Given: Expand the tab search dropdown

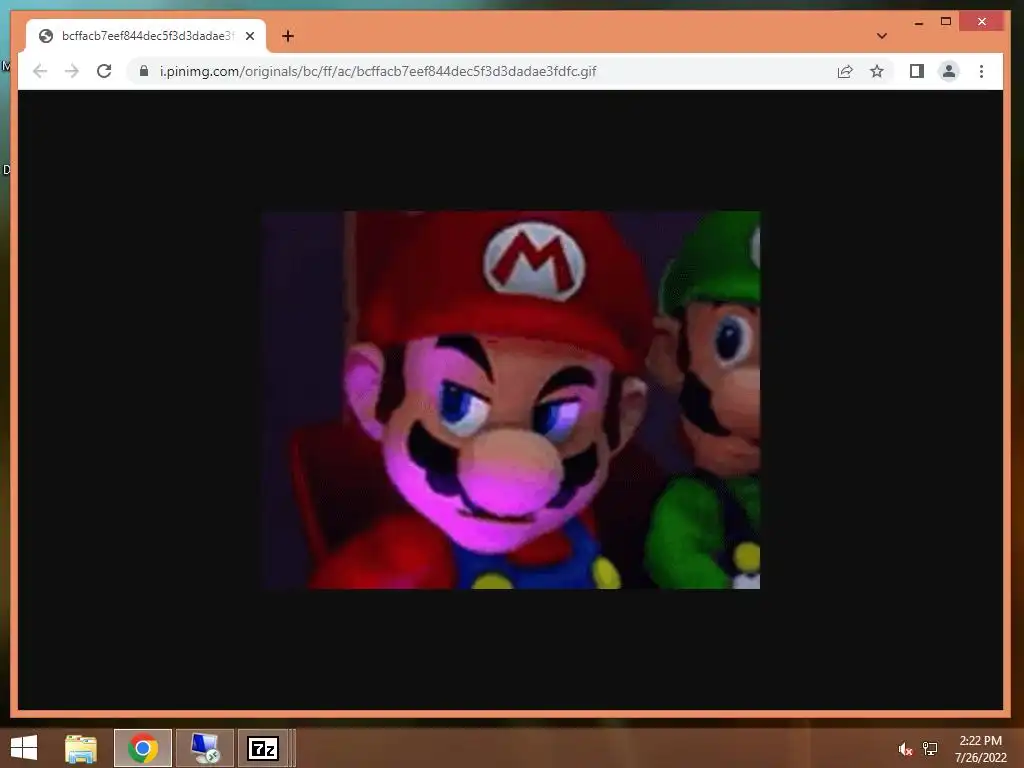Looking at the screenshot, I should point(882,36).
